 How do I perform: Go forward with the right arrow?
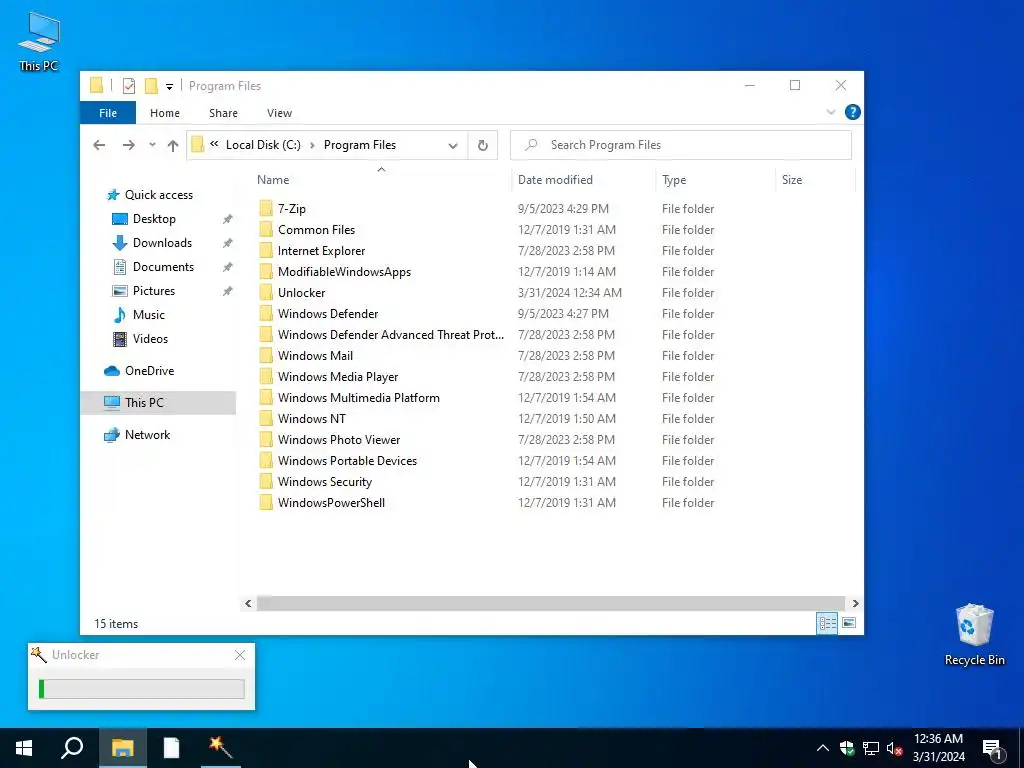tap(129, 145)
